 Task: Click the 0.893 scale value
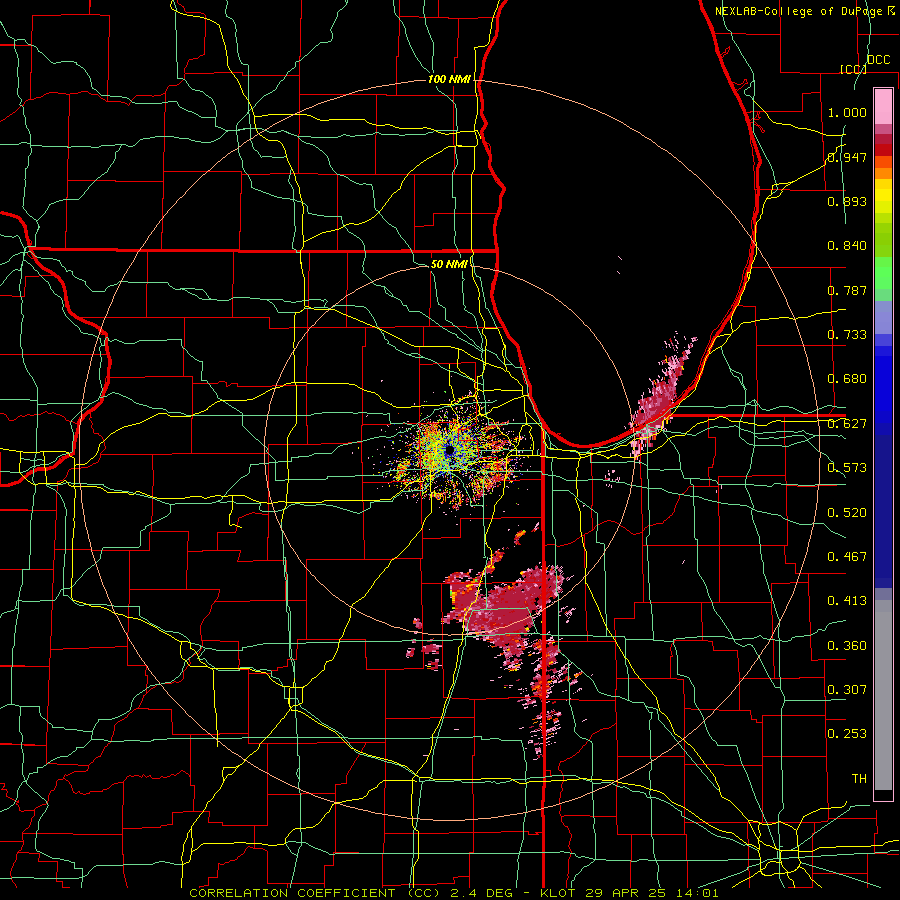click(x=847, y=201)
